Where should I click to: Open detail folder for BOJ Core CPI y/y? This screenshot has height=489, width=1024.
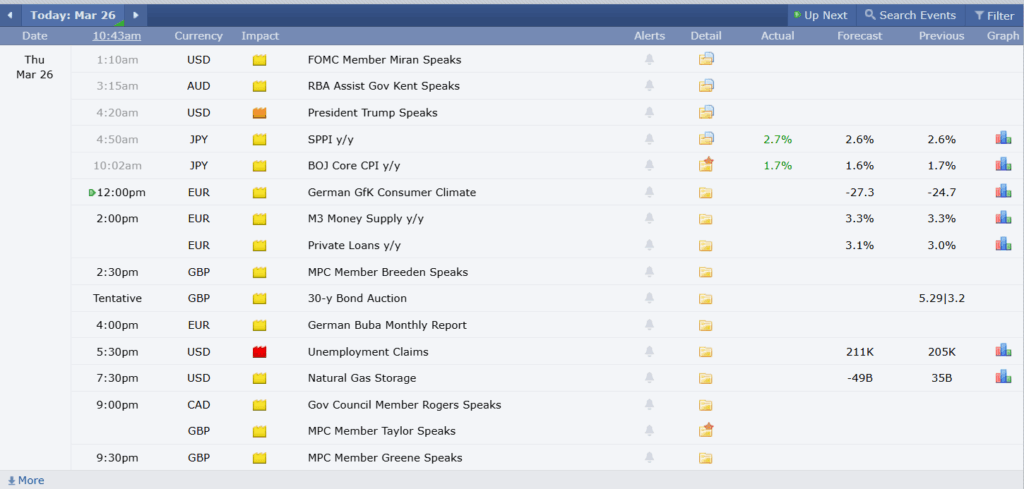pos(706,165)
